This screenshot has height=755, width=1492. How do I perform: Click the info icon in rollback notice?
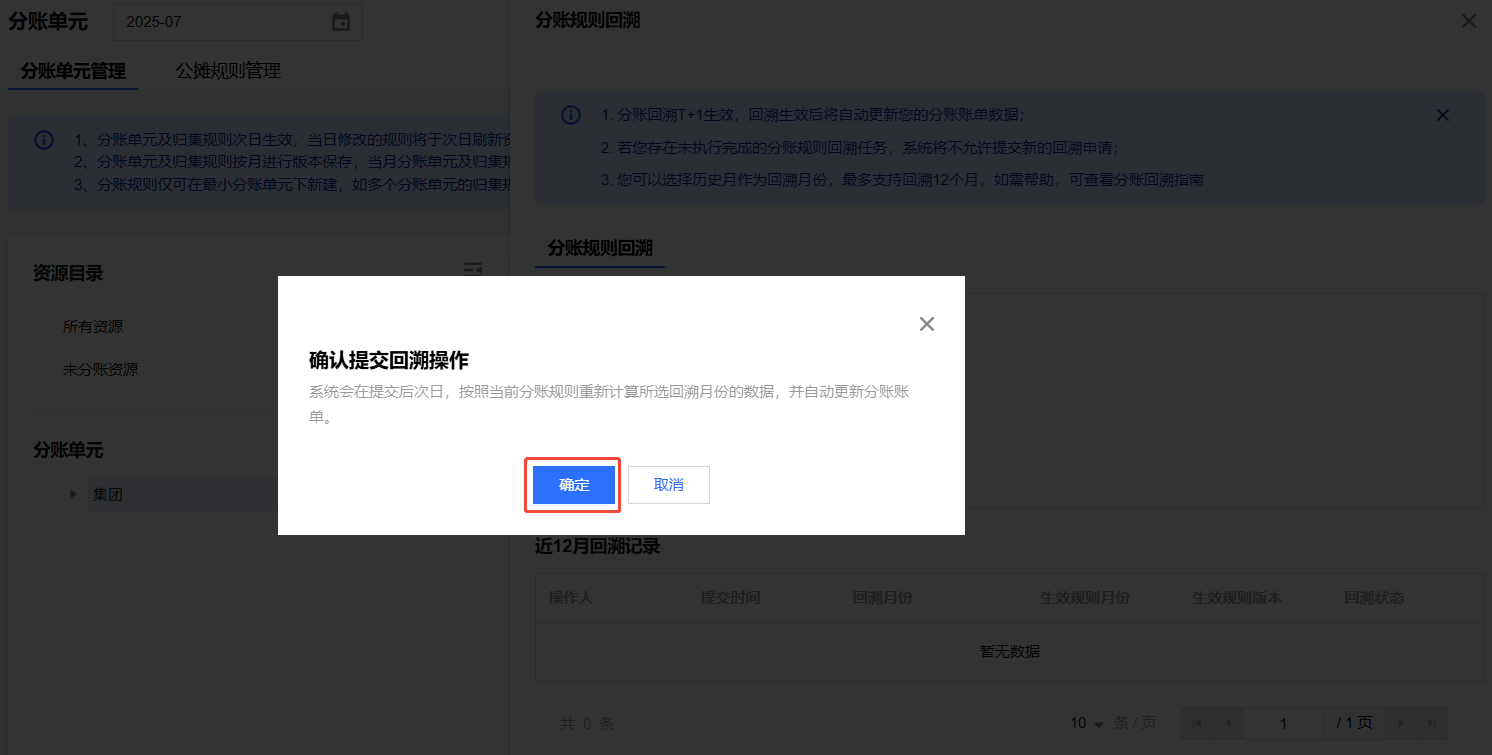point(570,115)
